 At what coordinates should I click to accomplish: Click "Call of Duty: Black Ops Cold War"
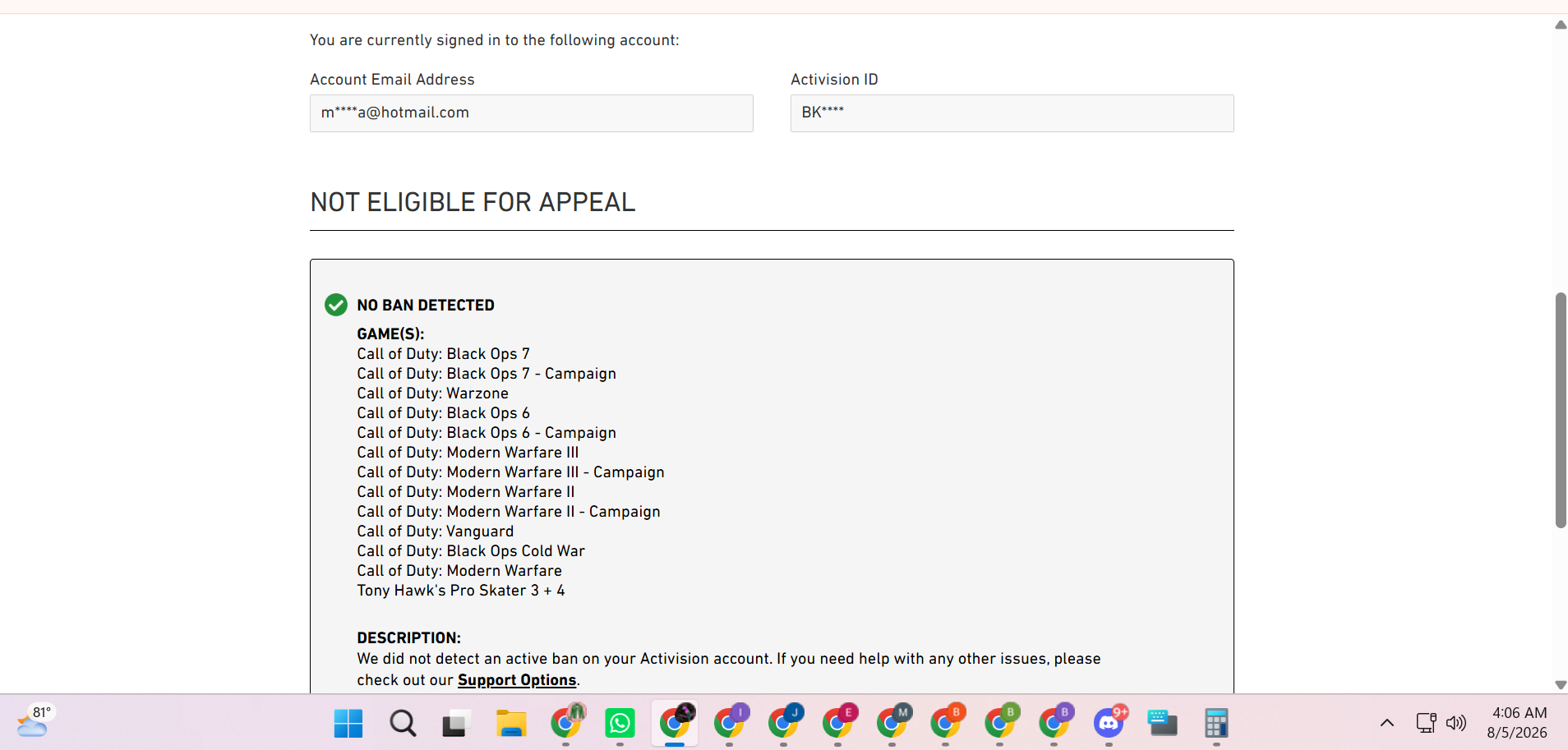point(471,551)
